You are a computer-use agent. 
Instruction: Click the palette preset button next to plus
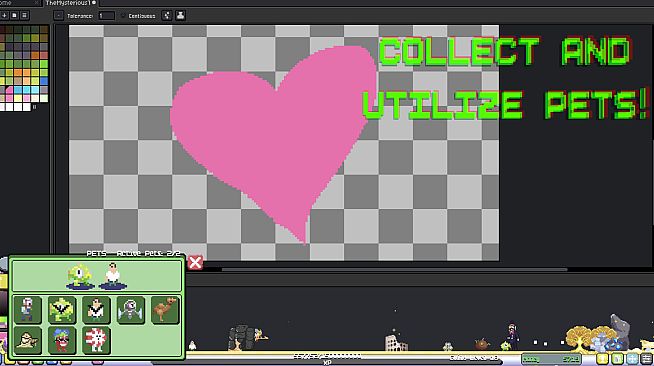point(14,15)
